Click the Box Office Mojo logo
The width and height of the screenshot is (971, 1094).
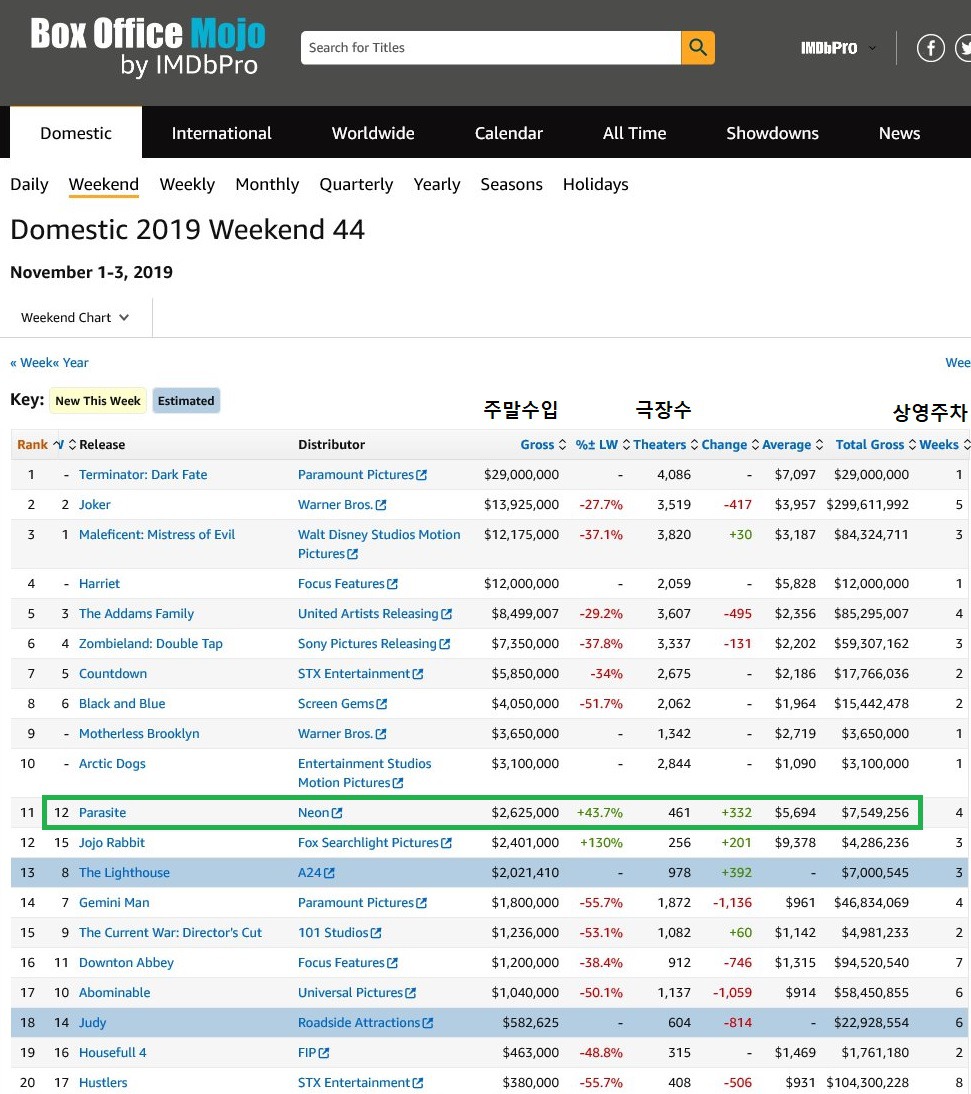(148, 47)
